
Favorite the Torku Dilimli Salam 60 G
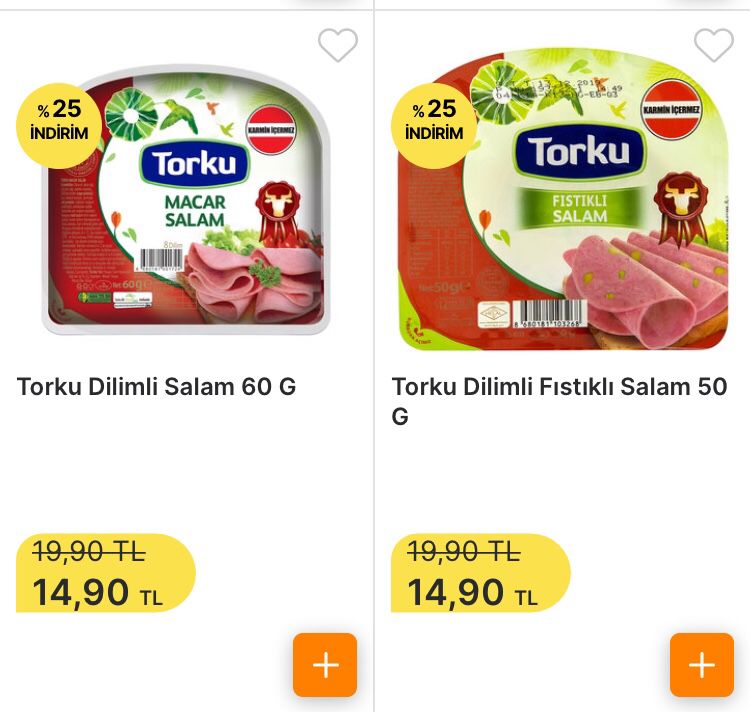[338, 45]
